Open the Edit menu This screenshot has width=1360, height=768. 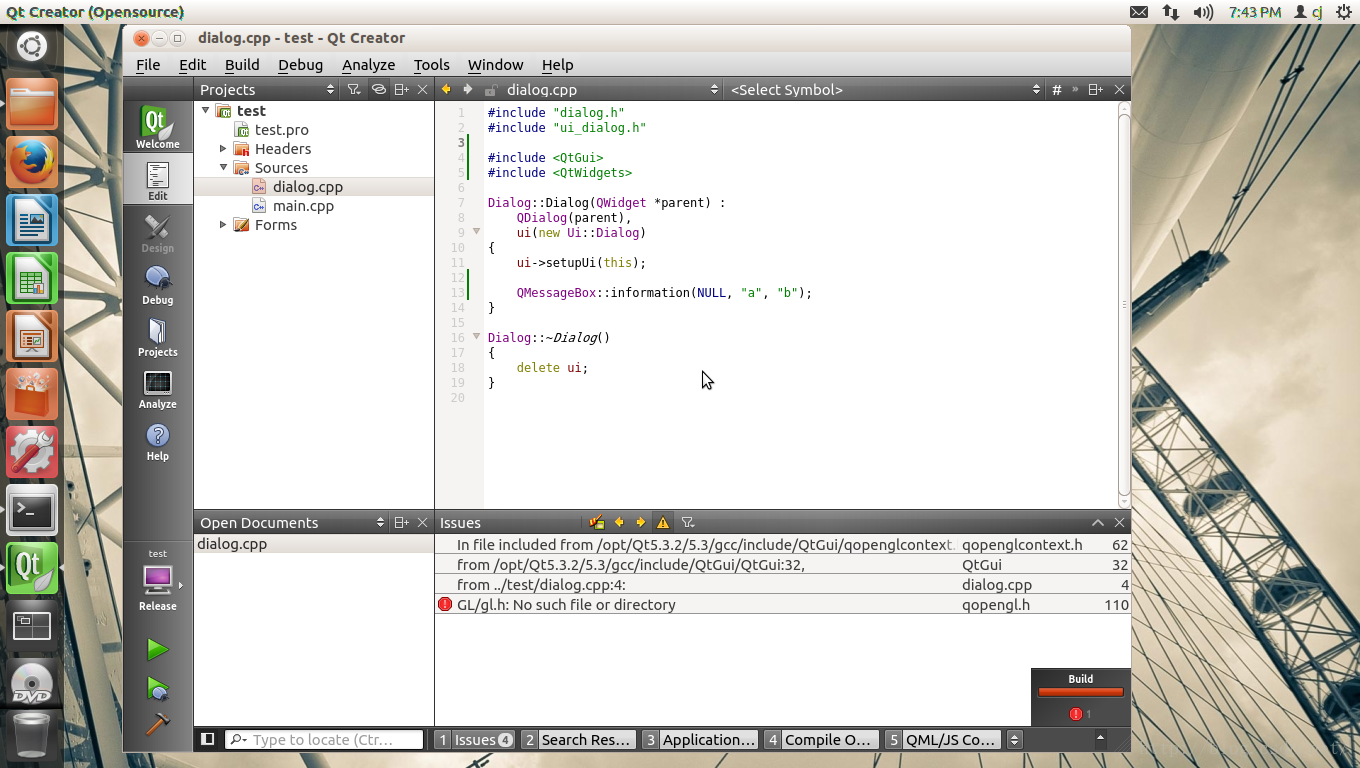coord(193,64)
